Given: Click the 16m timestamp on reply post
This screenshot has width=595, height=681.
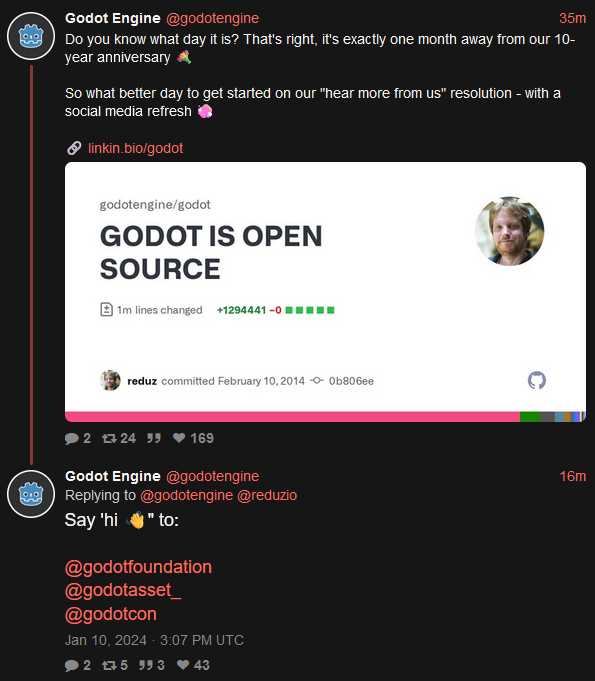Looking at the screenshot, I should pos(572,476).
